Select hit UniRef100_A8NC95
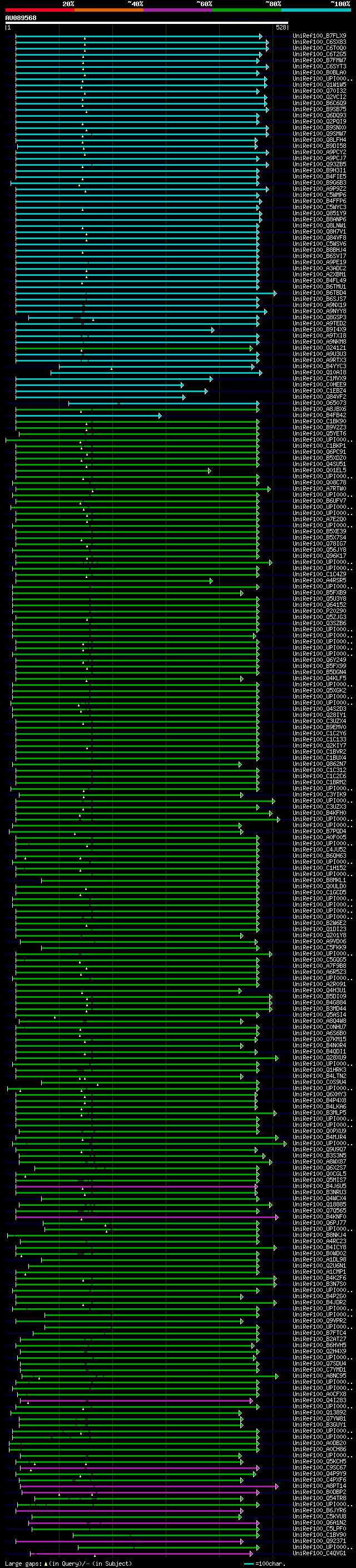Image resolution: width=356 pixels, height=1568 pixels. pos(319,1375)
